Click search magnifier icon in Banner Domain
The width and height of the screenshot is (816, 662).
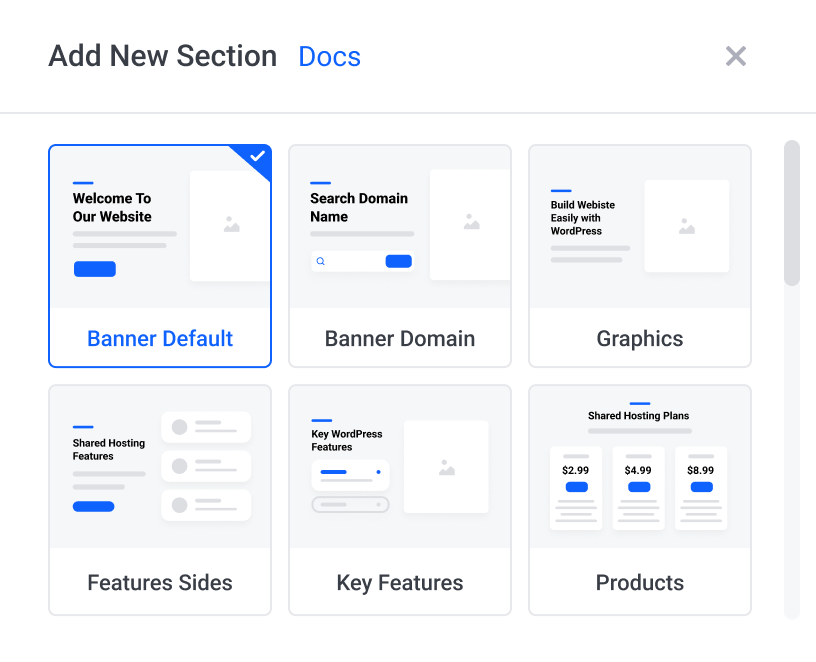[x=321, y=261]
